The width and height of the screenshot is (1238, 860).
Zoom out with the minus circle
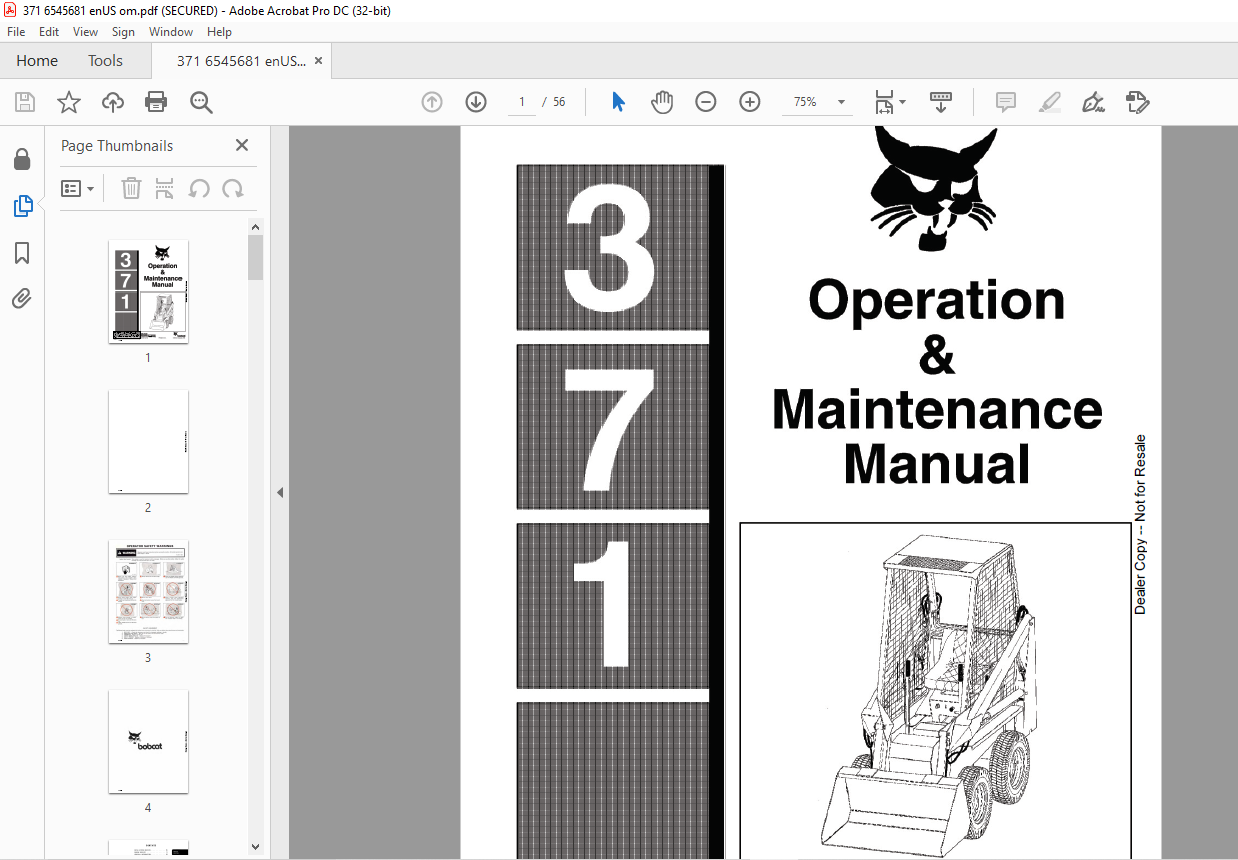(706, 102)
